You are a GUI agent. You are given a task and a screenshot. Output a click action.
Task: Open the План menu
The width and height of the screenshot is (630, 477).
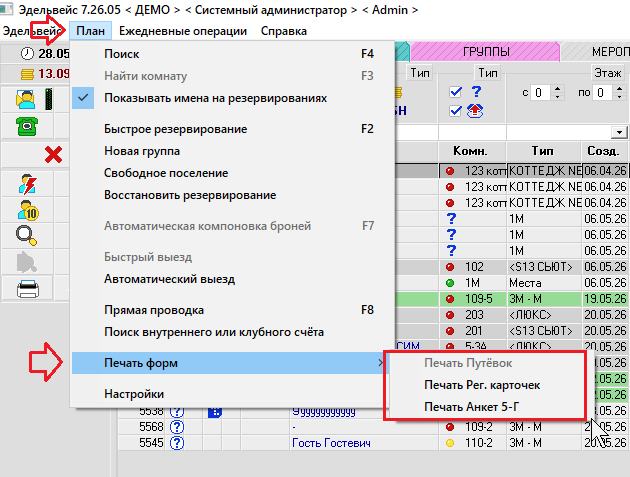click(90, 31)
